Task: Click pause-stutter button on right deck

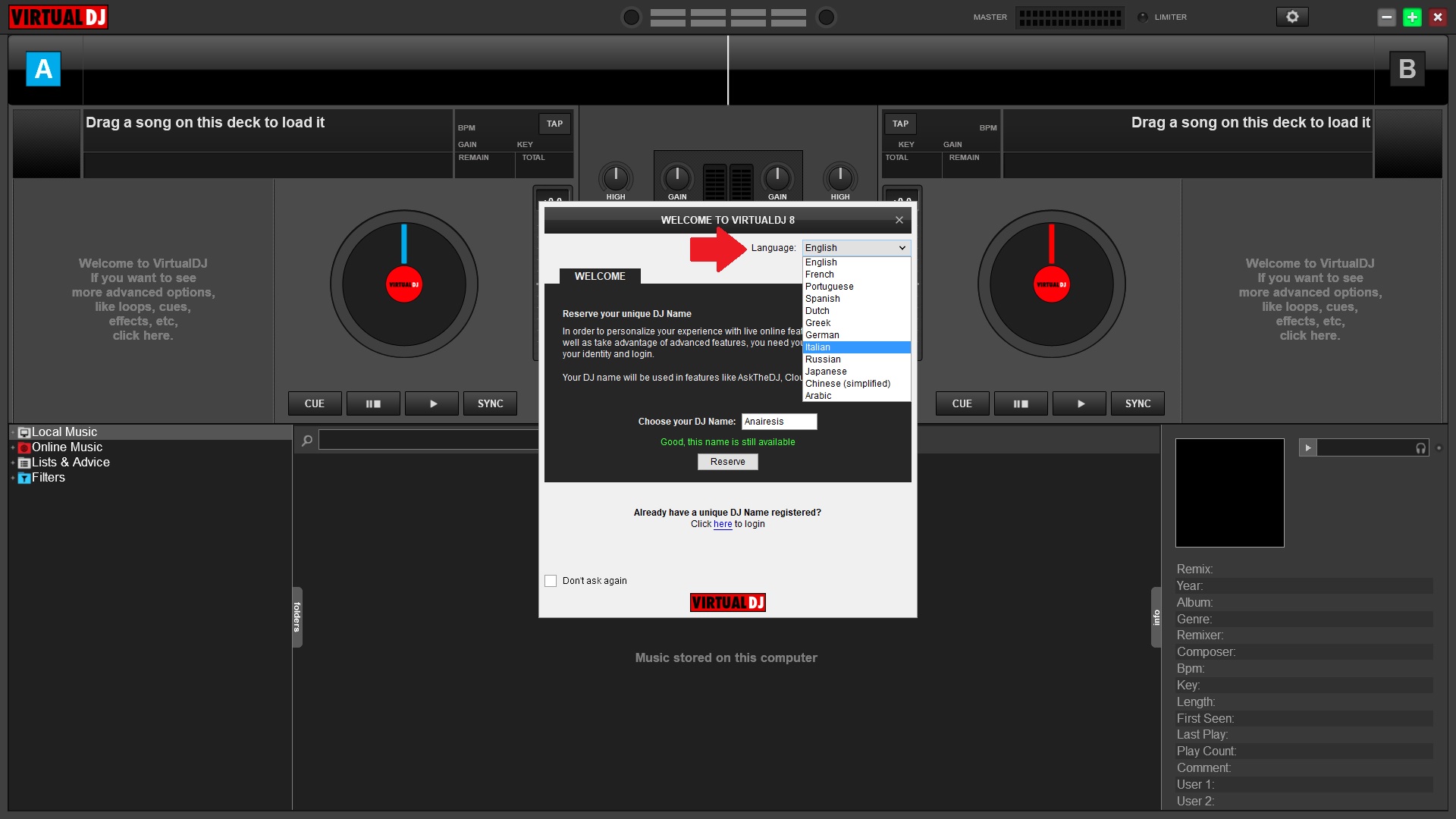Action: pyautogui.click(x=1021, y=403)
